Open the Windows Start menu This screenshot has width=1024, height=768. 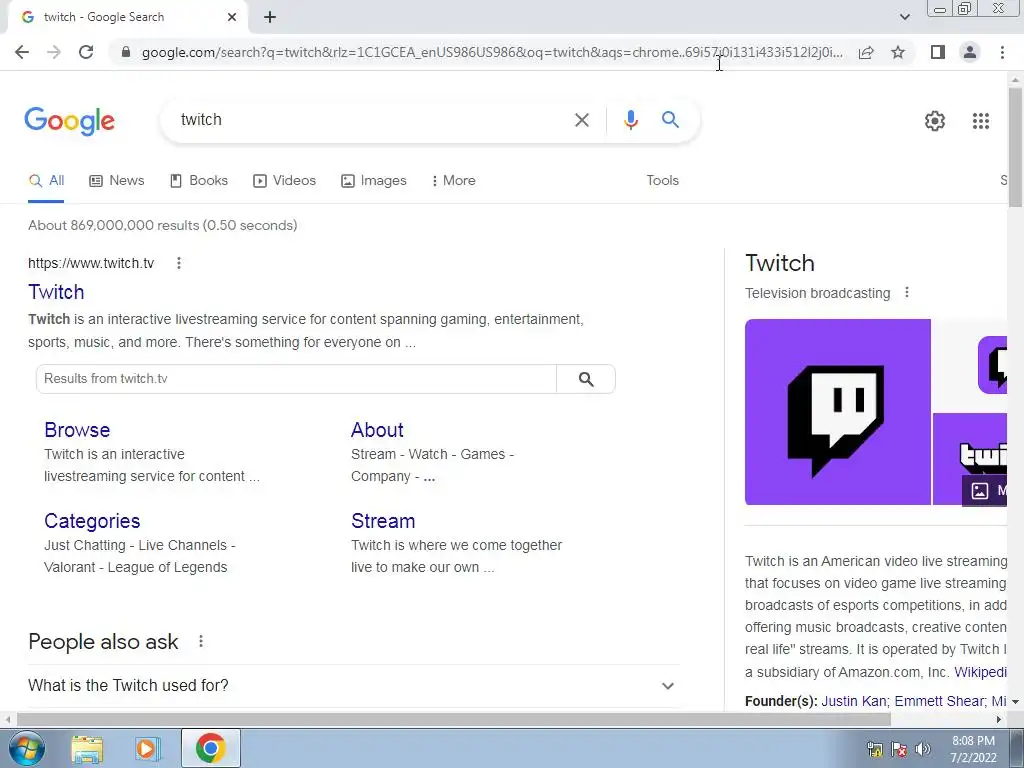click(x=27, y=748)
